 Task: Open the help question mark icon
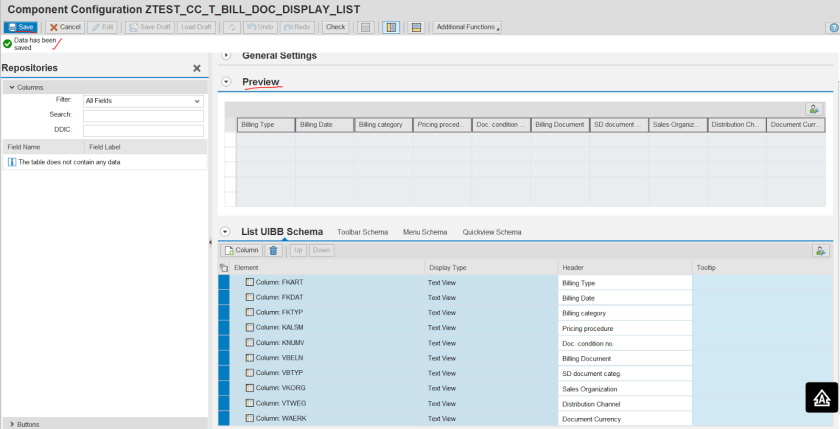831,27
